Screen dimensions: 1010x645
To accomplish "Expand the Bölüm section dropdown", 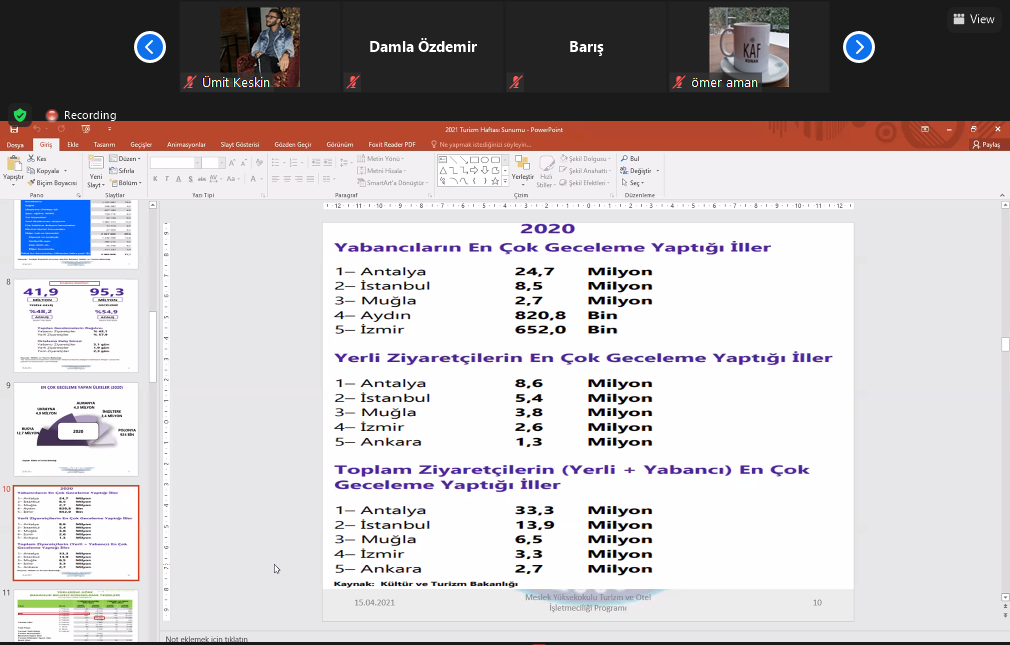I will [x=126, y=183].
